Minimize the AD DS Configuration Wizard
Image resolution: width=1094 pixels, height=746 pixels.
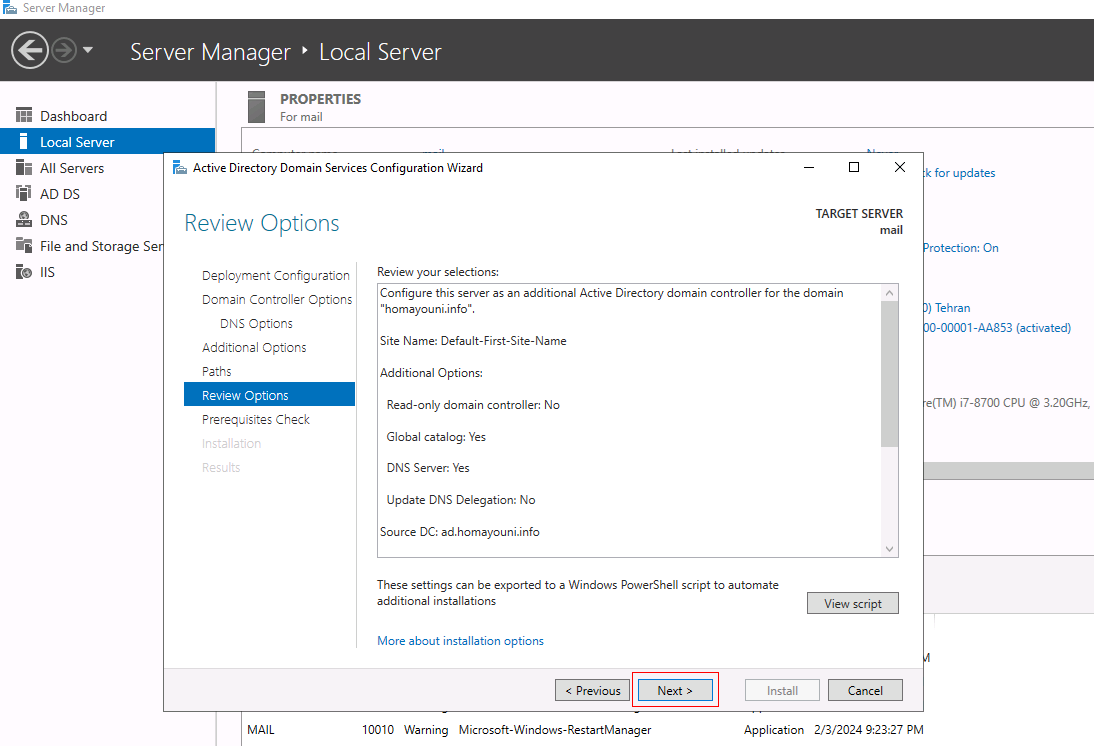point(809,167)
